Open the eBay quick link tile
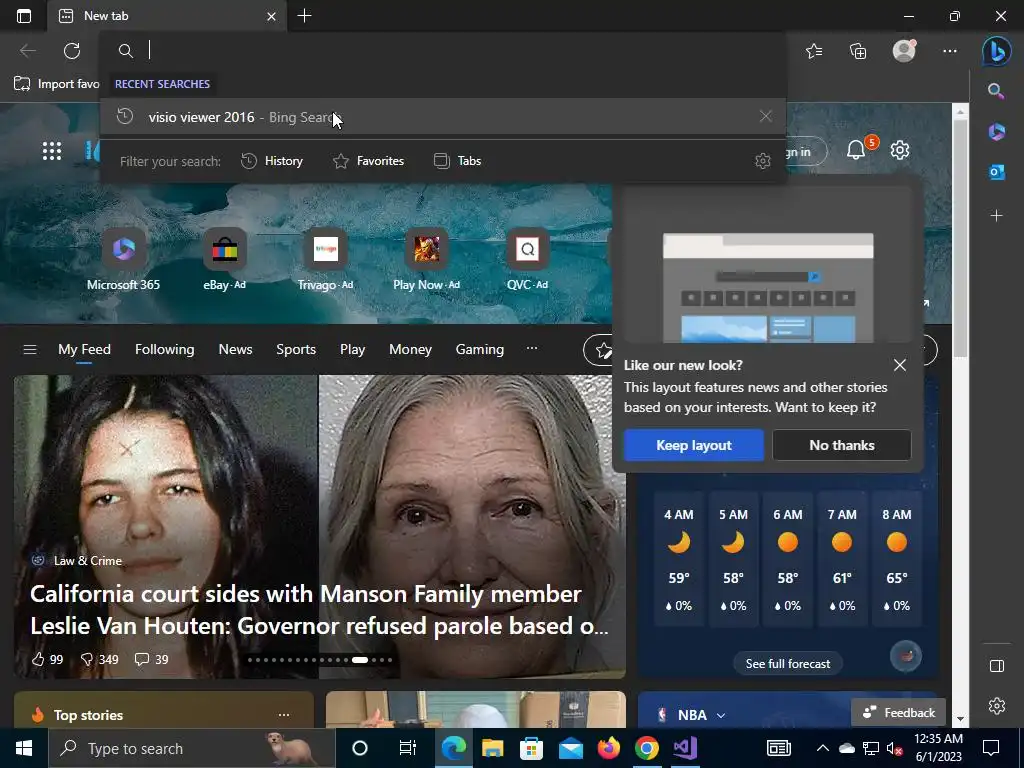Viewport: 1024px width, 768px height. click(224, 260)
